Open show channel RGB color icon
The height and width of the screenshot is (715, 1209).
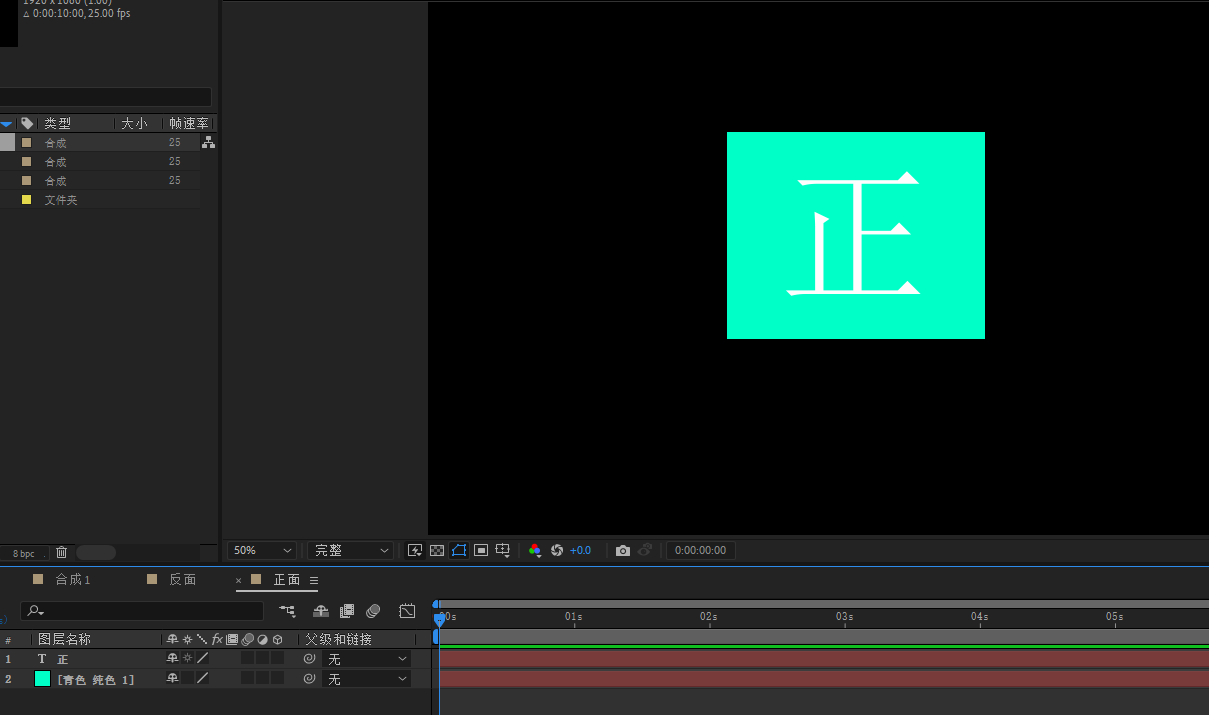tap(535, 550)
